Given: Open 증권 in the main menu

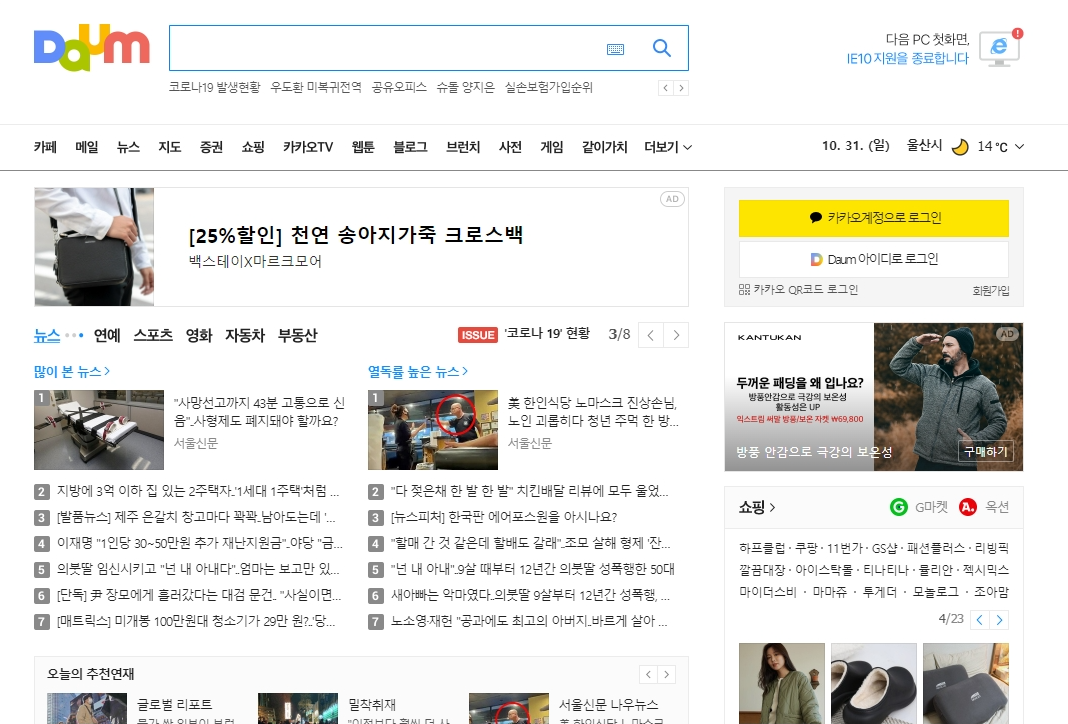Looking at the screenshot, I should click(x=211, y=146).
